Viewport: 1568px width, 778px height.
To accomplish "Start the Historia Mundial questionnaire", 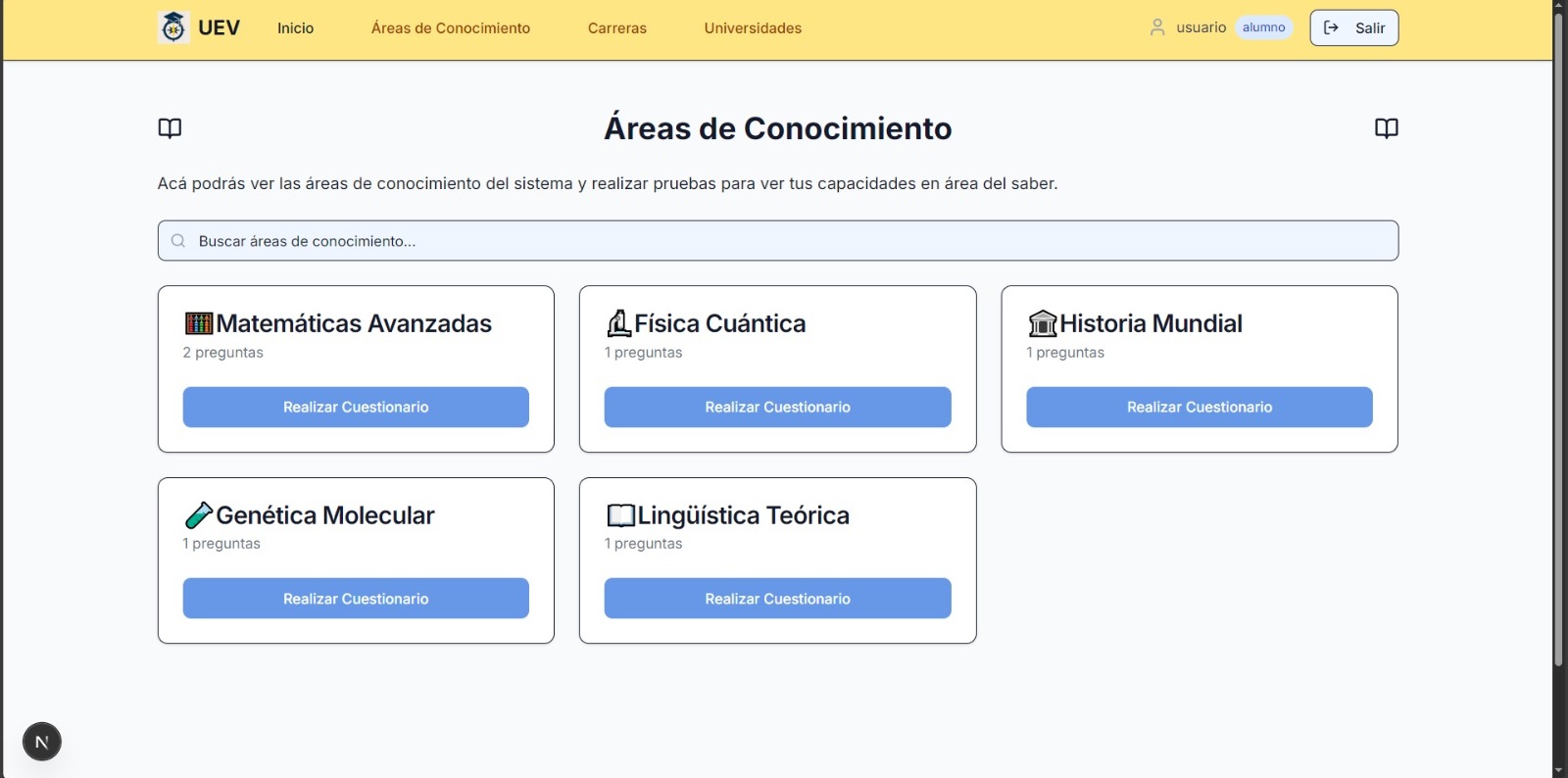I will pyautogui.click(x=1200, y=407).
